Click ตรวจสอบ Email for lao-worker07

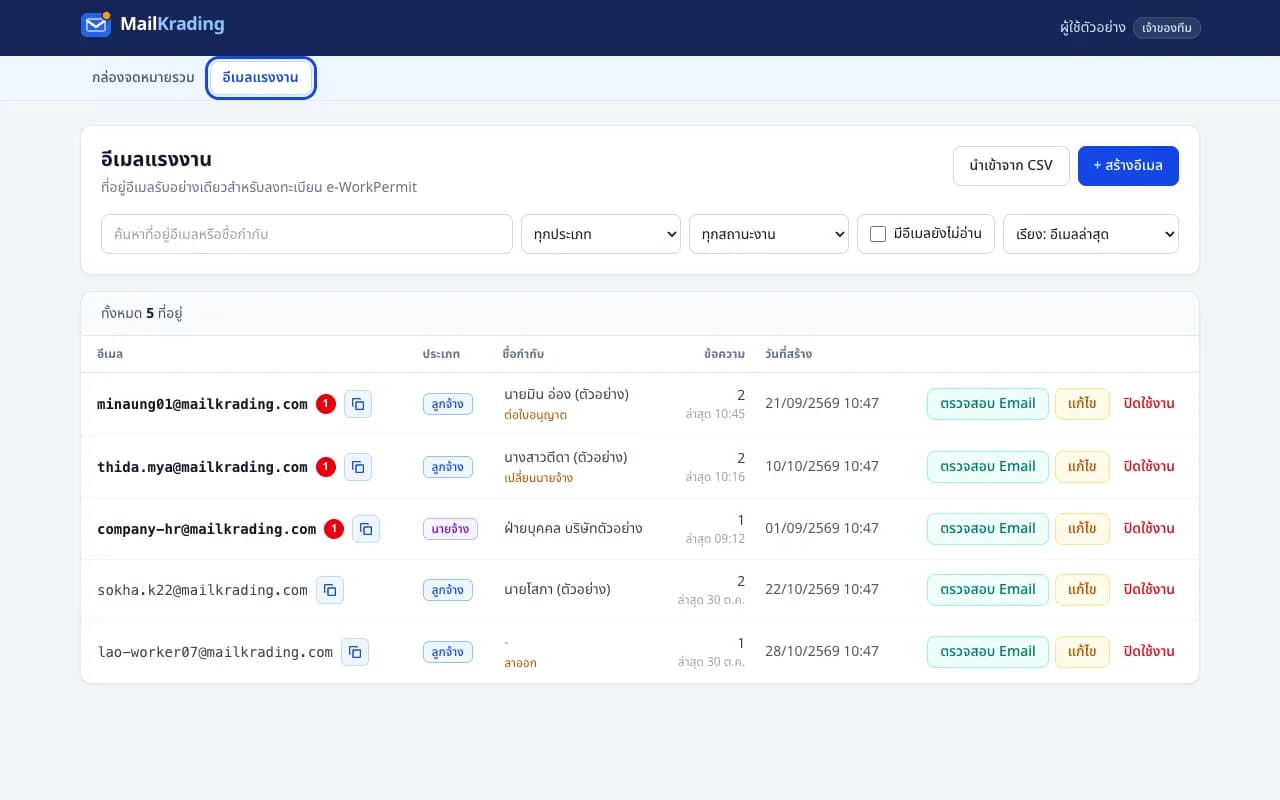tap(988, 652)
